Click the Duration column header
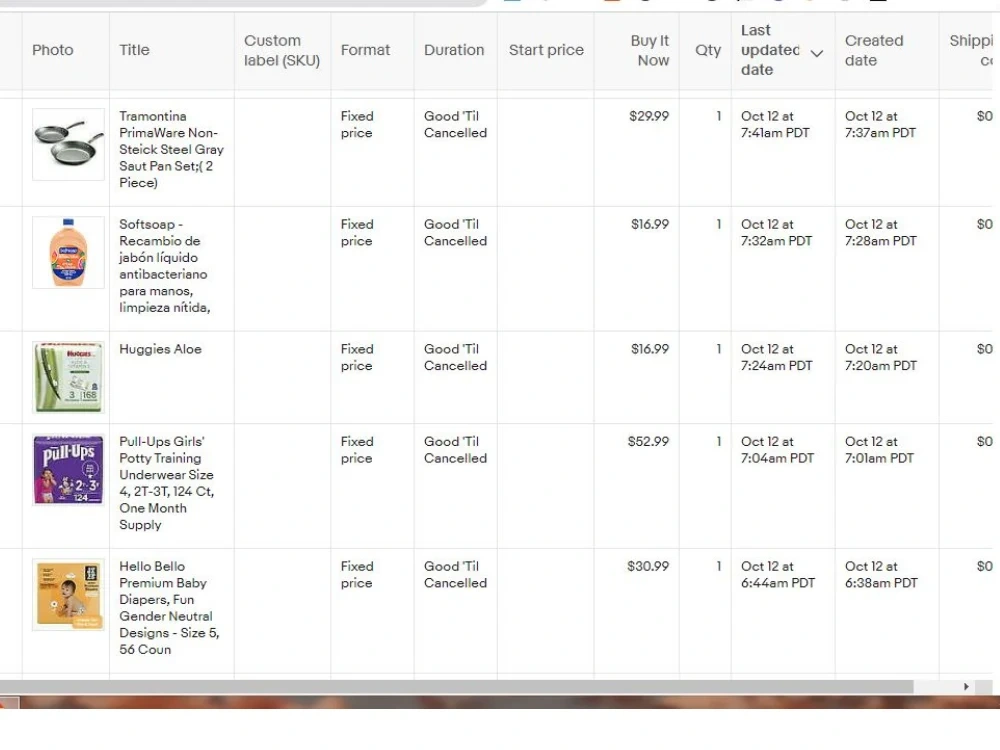Image resolution: width=1000 pixels, height=750 pixels. (454, 50)
